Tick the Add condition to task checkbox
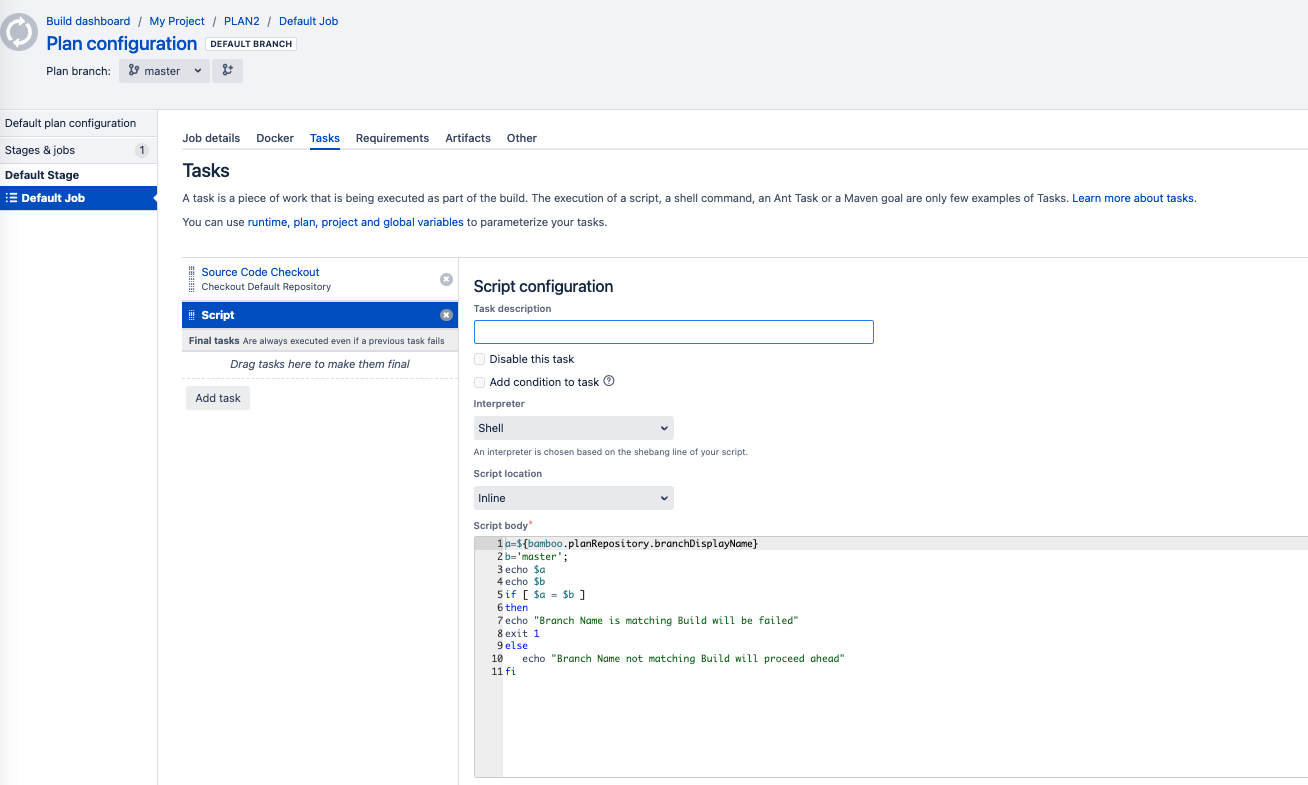 [x=480, y=382]
